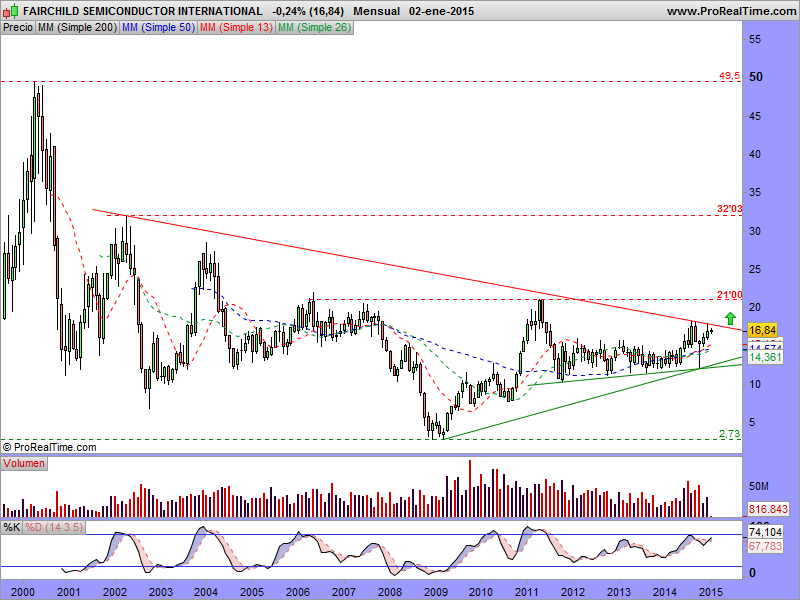Screen dimensions: 800x600
Task: Click the FAIRCHILD SEMICONDUCTOR INTERNATIONAL title text
Action: pyautogui.click(x=143, y=11)
